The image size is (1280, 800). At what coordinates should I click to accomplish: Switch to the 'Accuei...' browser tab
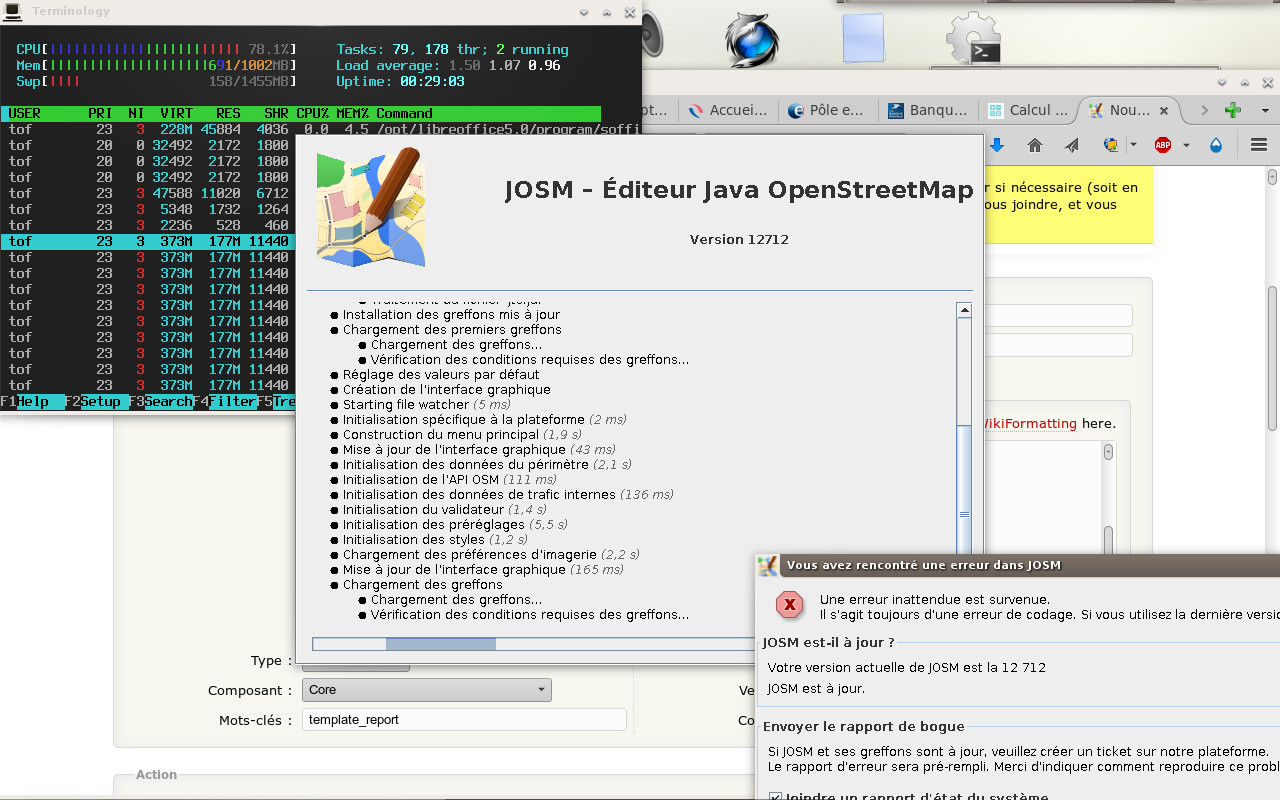point(728,110)
